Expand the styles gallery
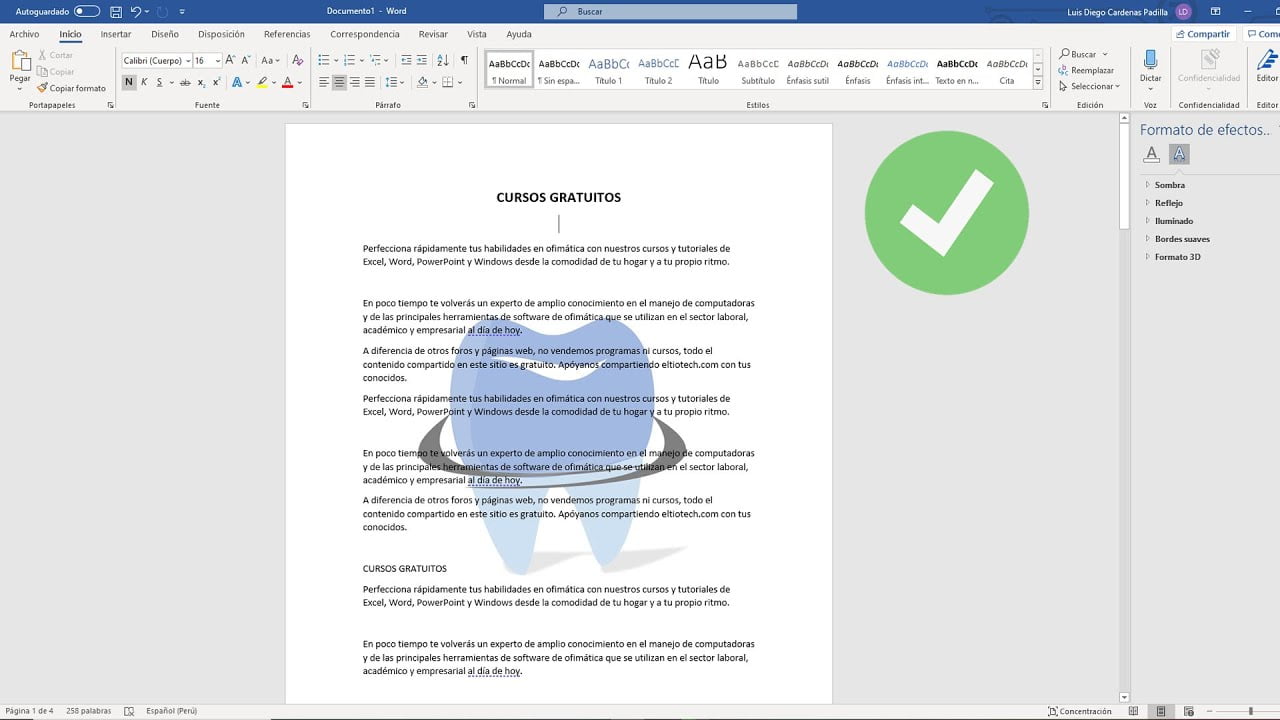The height and width of the screenshot is (720, 1280). pos(1036,81)
